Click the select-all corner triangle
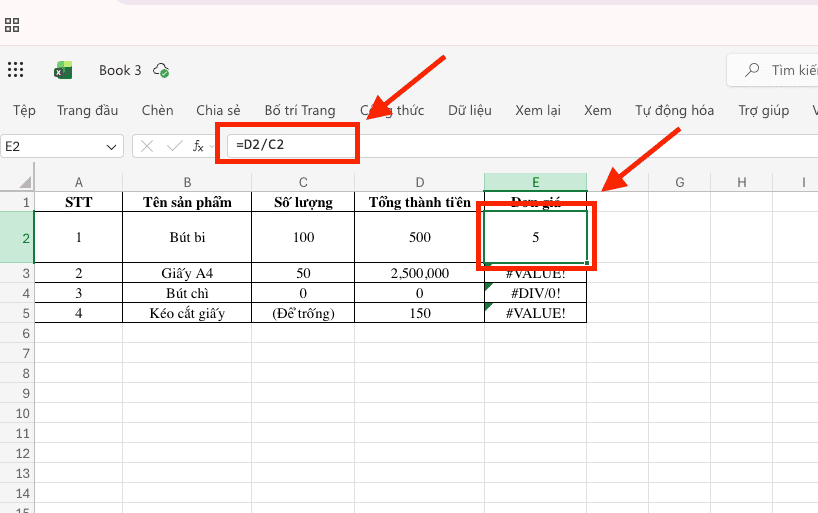 25,182
